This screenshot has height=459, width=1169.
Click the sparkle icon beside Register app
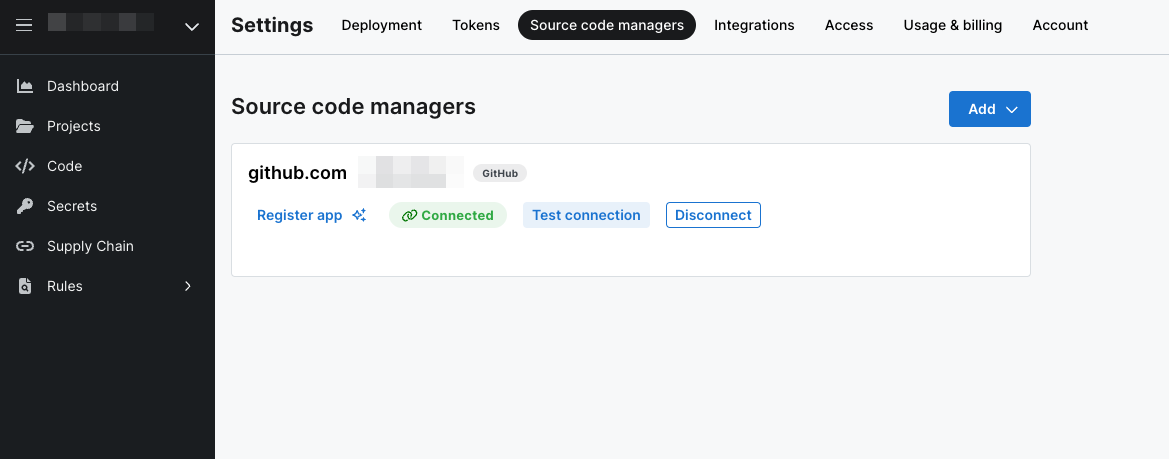359,215
